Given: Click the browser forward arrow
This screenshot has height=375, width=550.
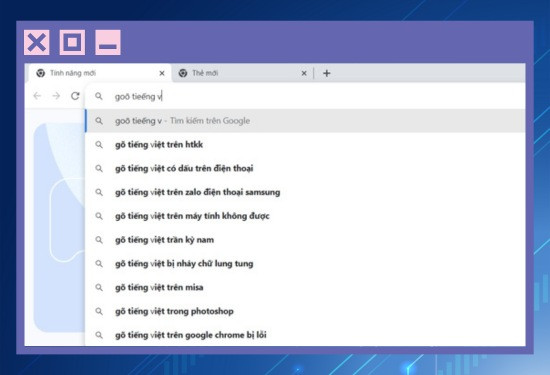Looking at the screenshot, I should point(56,96).
